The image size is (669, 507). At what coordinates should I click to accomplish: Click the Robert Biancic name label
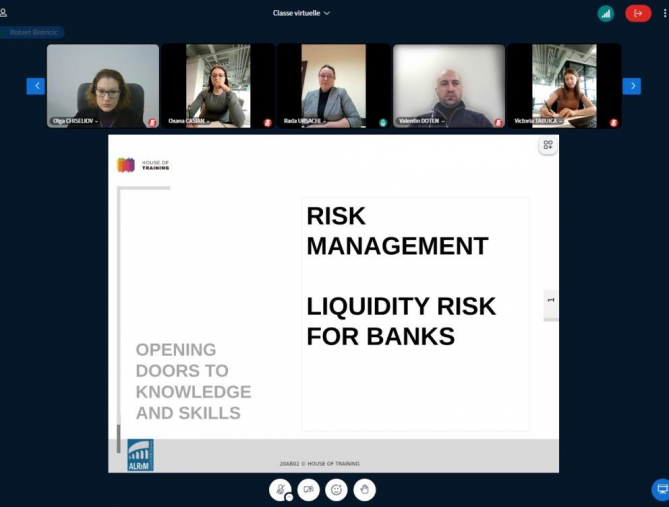[34, 32]
